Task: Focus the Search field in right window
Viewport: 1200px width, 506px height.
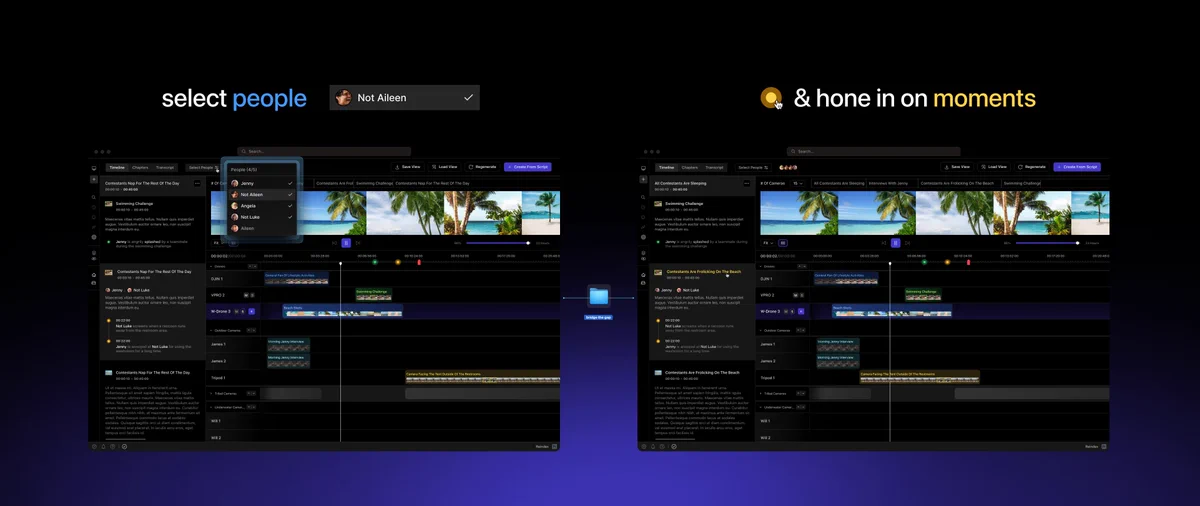Action: pos(873,151)
